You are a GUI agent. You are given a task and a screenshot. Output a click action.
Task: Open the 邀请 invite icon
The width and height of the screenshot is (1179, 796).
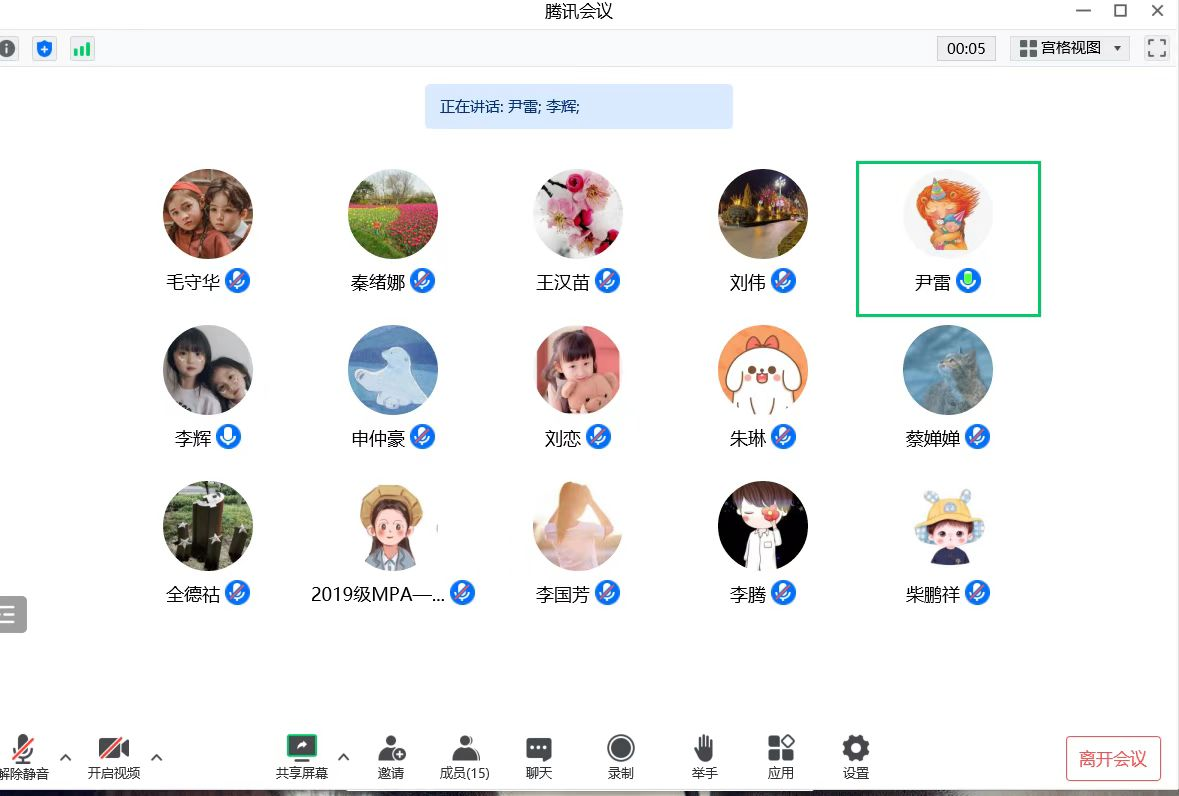point(391,757)
